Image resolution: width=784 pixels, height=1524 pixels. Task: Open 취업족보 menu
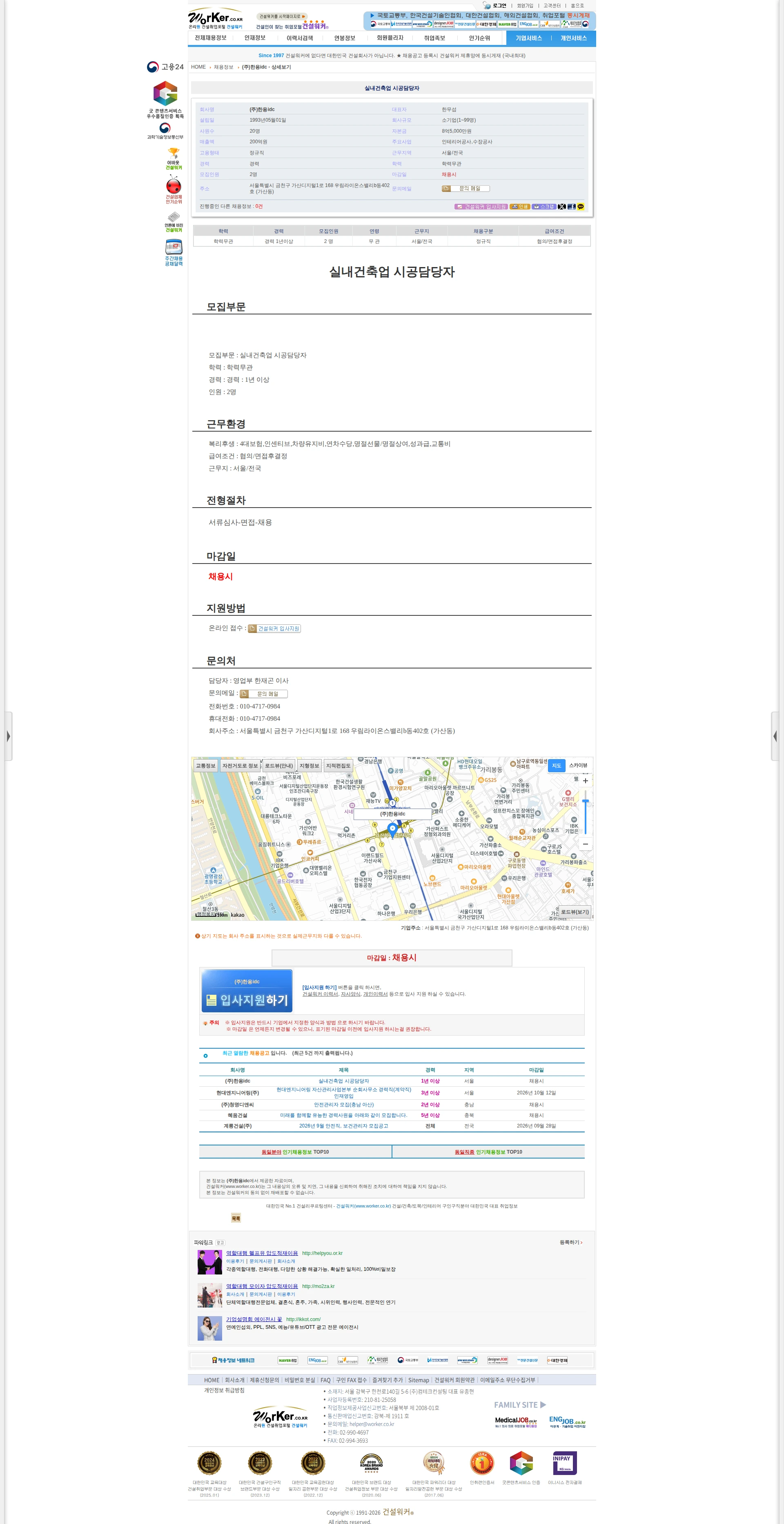pos(434,38)
